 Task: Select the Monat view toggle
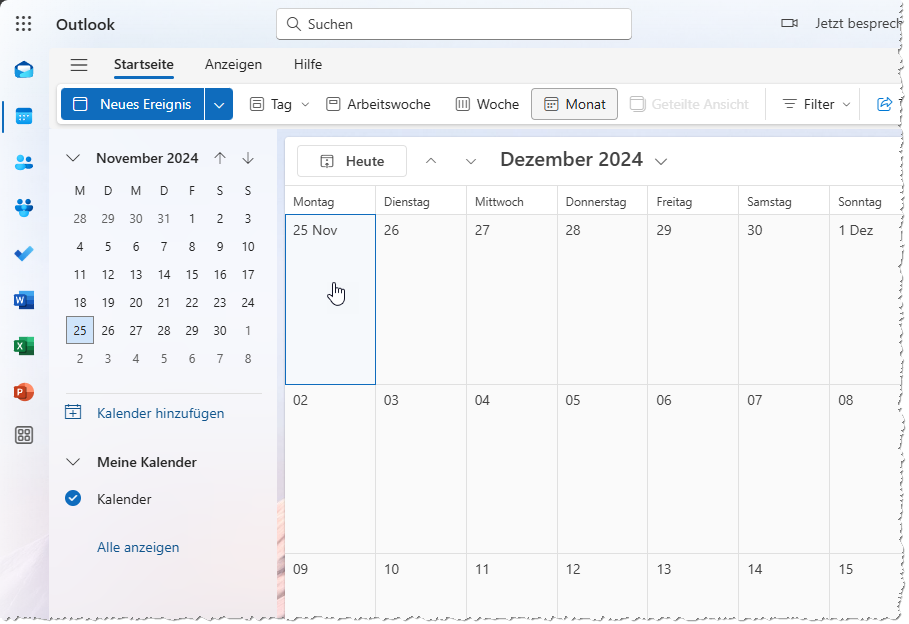click(574, 103)
